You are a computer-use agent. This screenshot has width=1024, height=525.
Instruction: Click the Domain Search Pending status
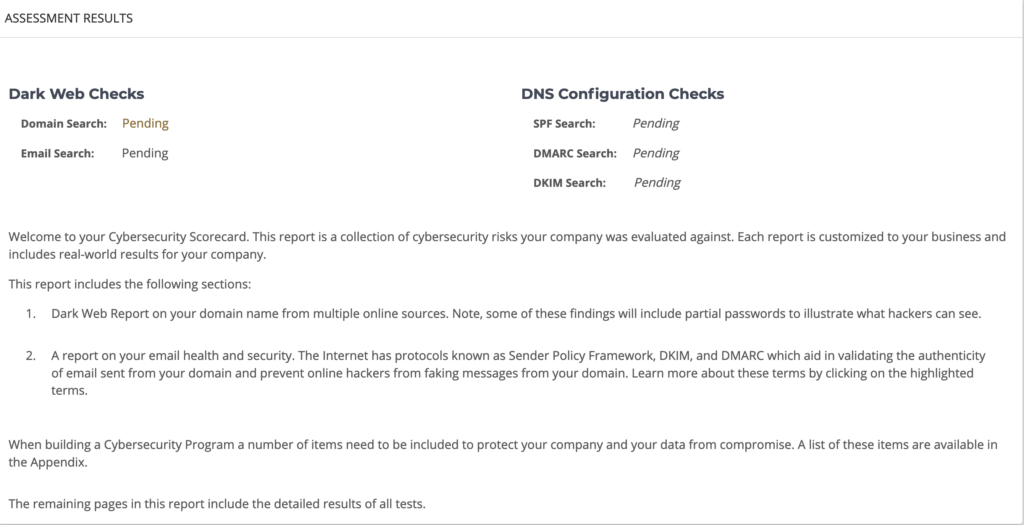[x=145, y=123]
